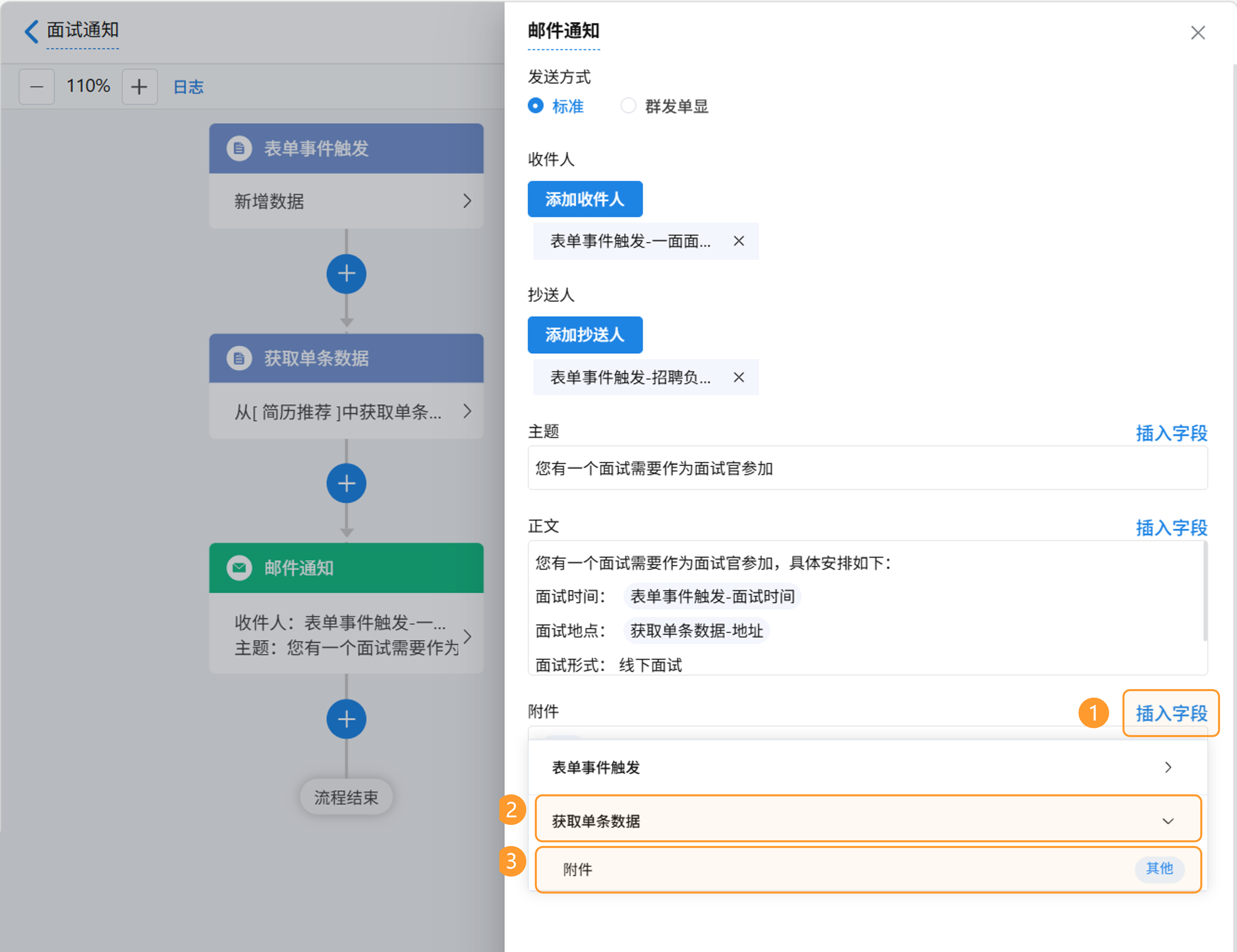Click the 添加收件人 button
This screenshot has width=1237, height=952.
point(584,199)
